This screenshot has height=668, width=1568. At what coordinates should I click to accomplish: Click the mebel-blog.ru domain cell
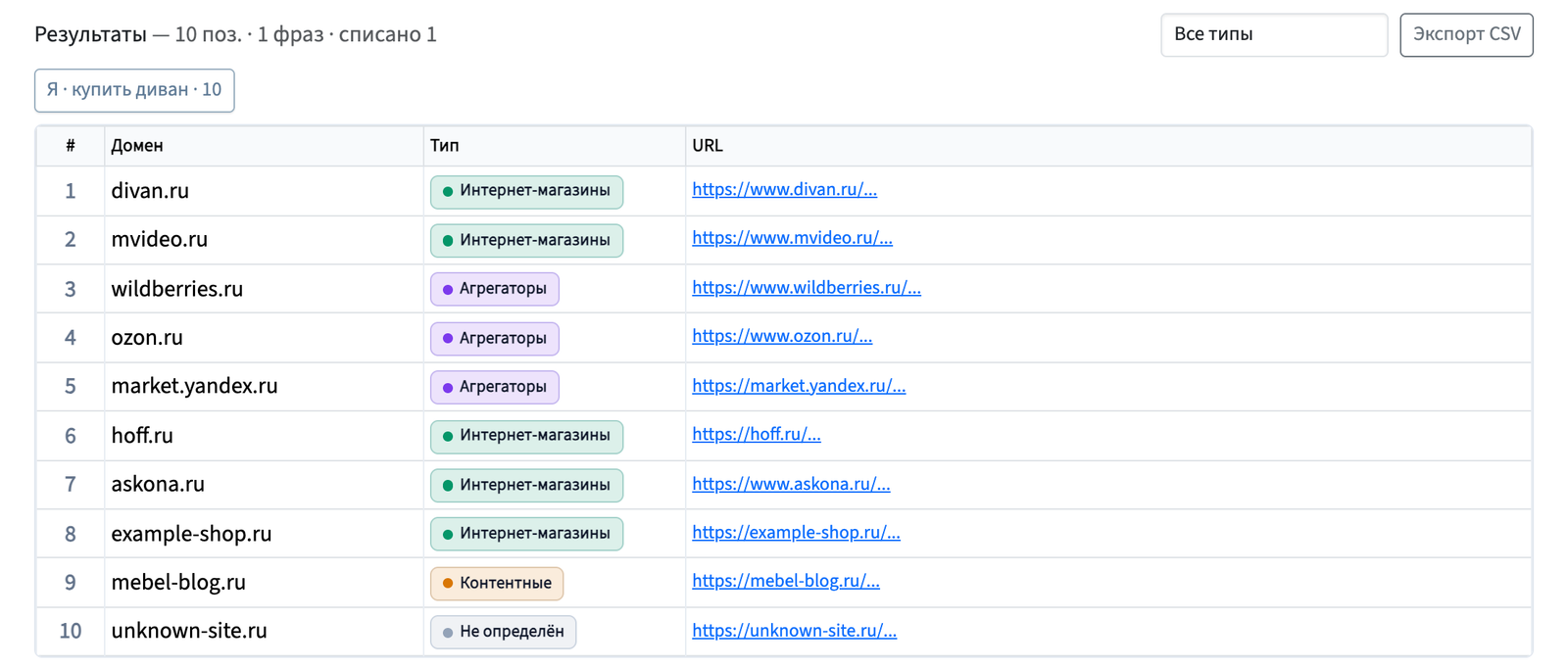pyautogui.click(x=264, y=583)
